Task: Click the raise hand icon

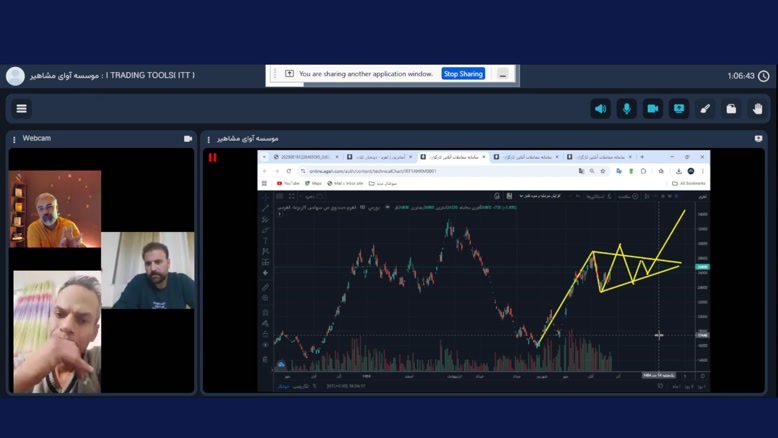Action: (x=758, y=108)
